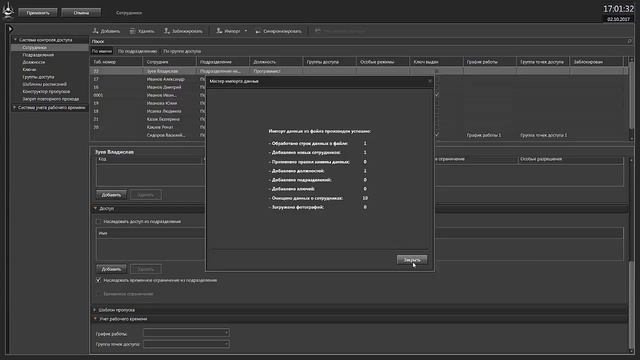The height and width of the screenshot is (360, 640).
Task: Sort by the Сотрудник column header
Action: tap(169, 62)
